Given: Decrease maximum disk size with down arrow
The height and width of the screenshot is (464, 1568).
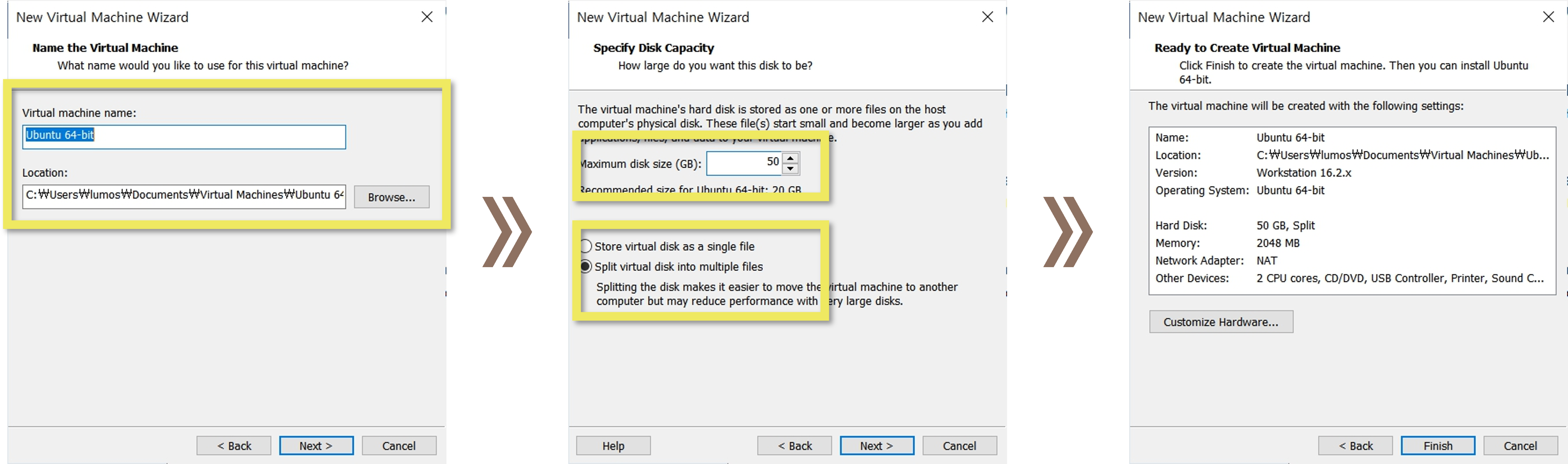Looking at the screenshot, I should [x=790, y=168].
